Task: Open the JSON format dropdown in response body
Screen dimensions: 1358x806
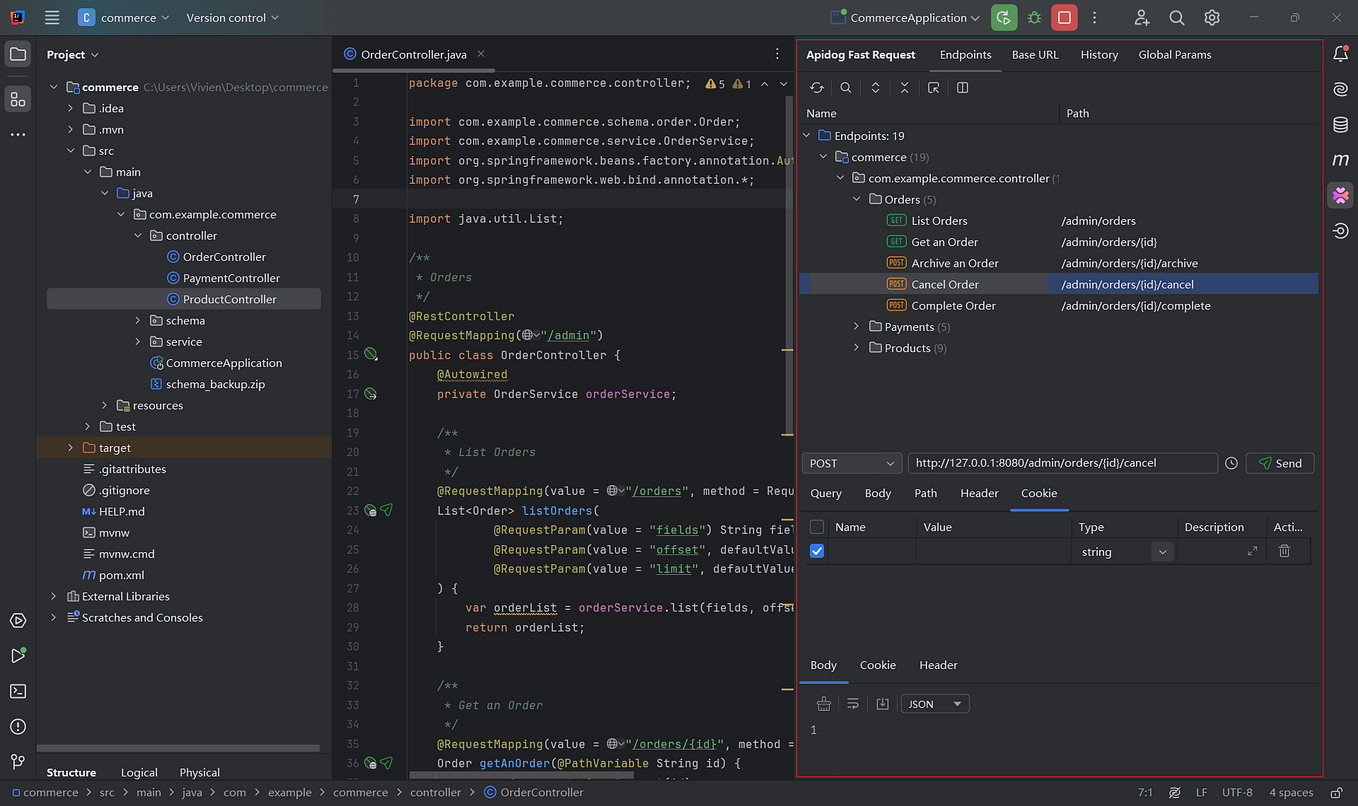Action: (x=935, y=704)
